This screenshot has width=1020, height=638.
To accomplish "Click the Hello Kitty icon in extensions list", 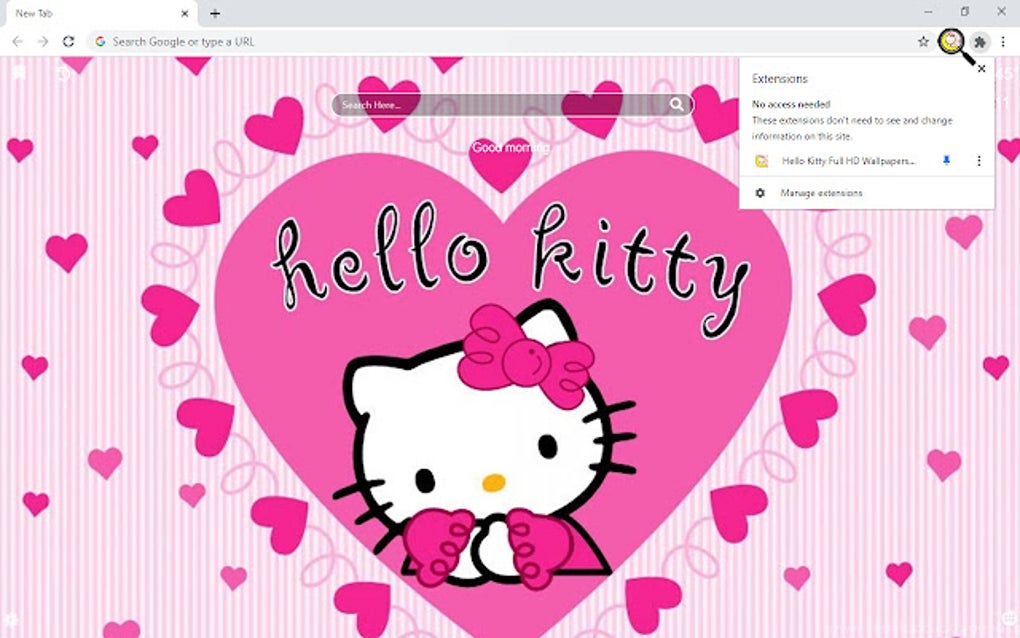I will click(761, 161).
